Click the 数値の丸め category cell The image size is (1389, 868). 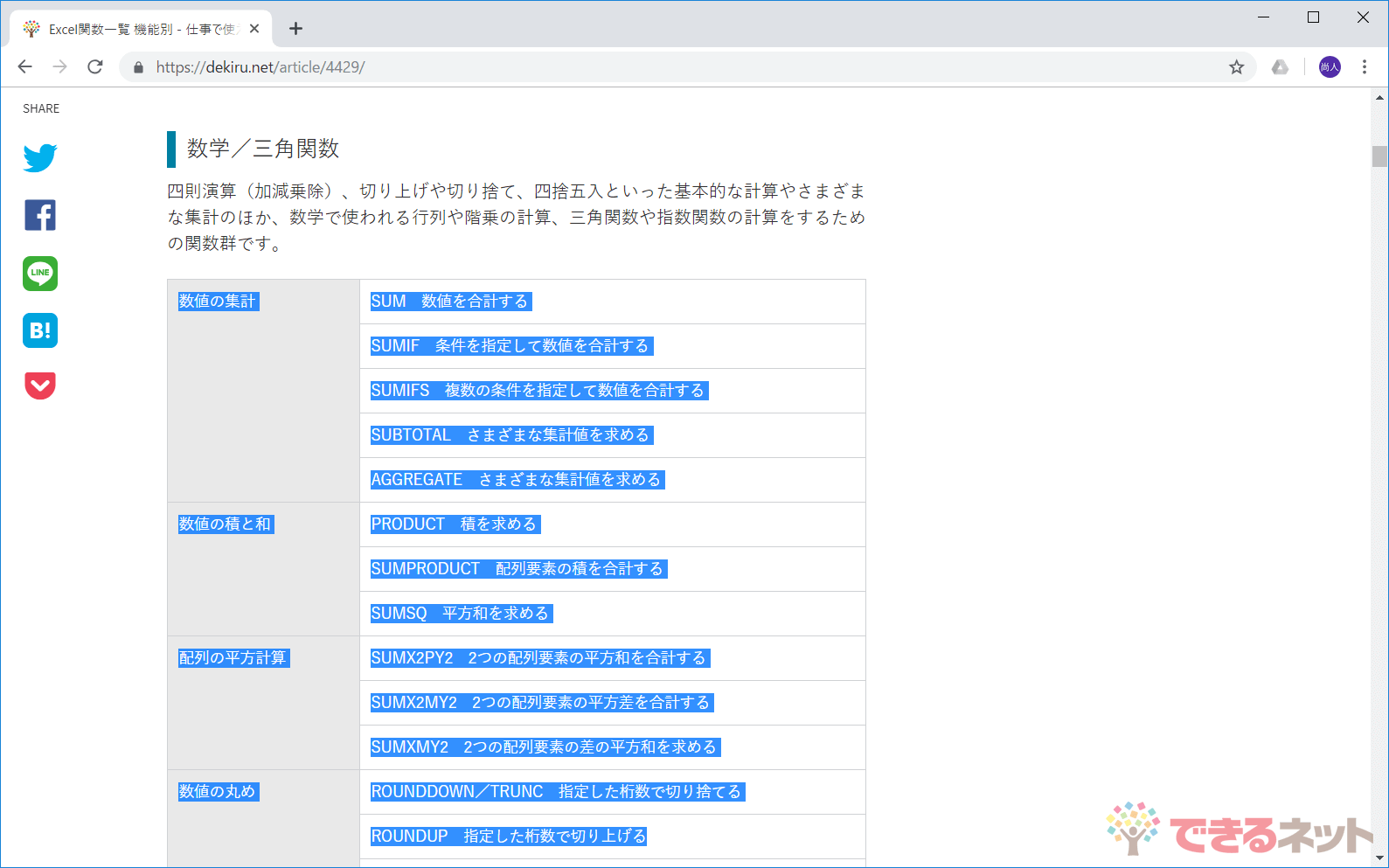(x=263, y=819)
